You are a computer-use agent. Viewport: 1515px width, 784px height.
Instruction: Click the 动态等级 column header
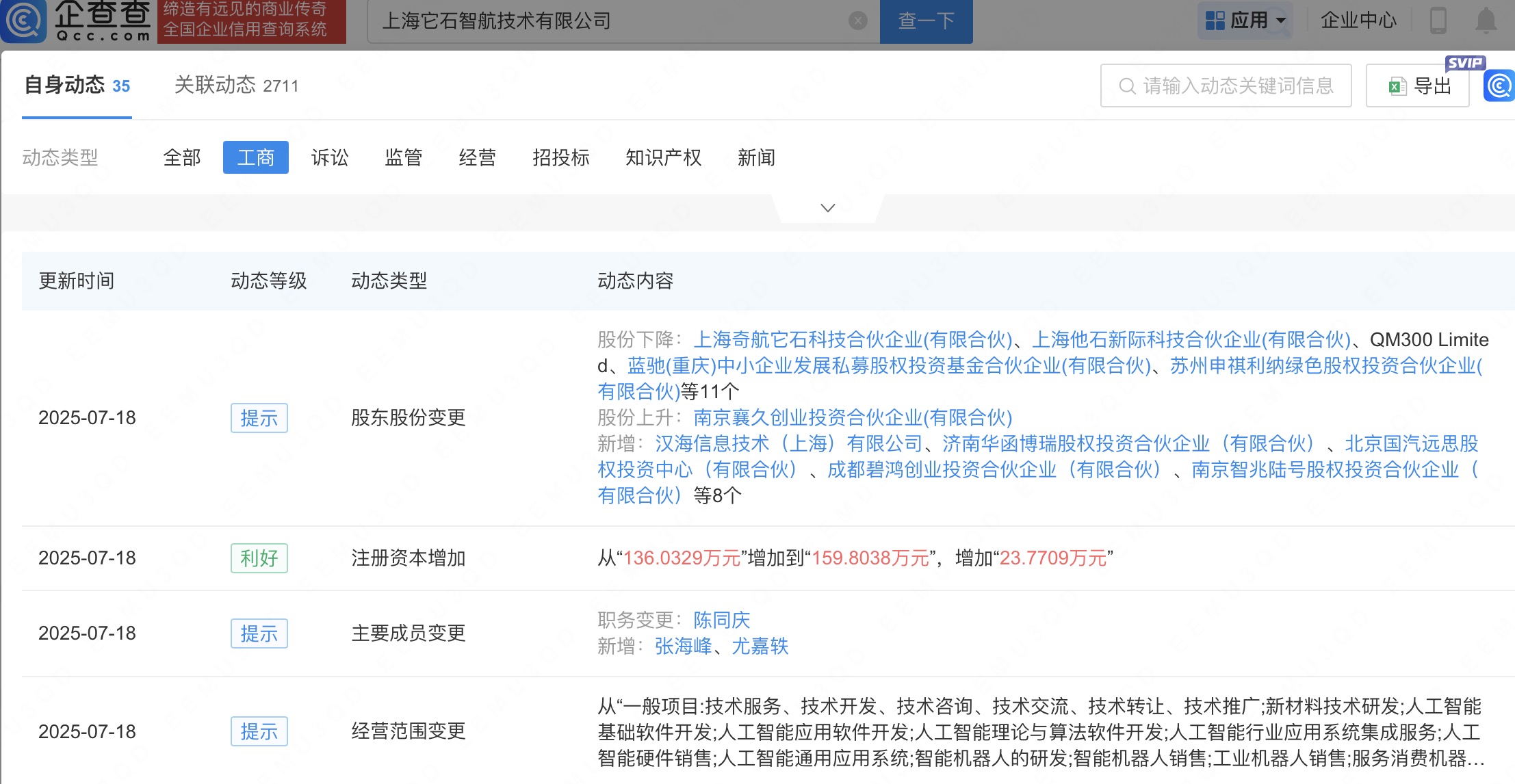pos(269,281)
